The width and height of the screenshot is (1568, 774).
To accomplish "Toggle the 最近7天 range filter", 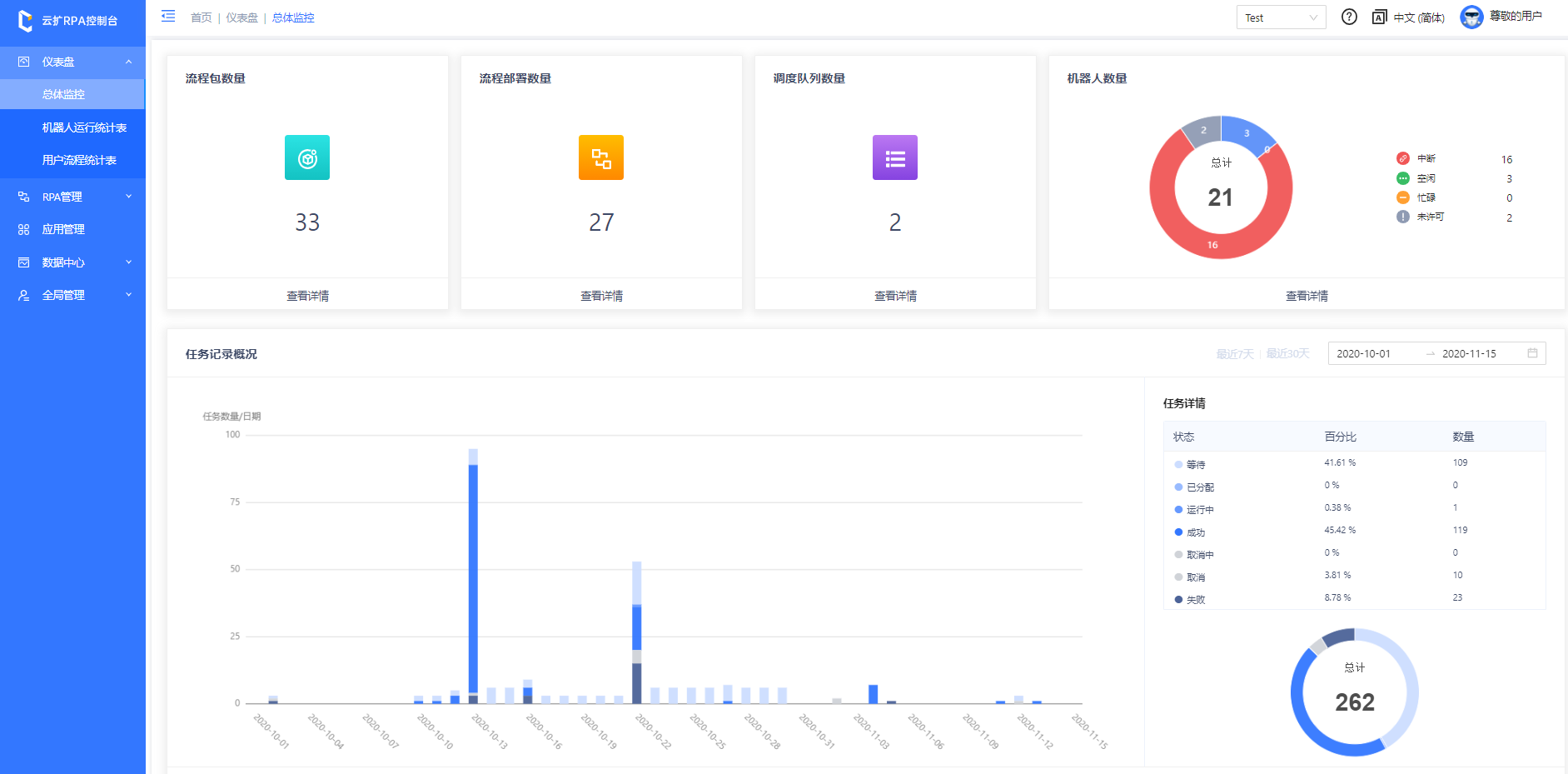I will (1234, 354).
